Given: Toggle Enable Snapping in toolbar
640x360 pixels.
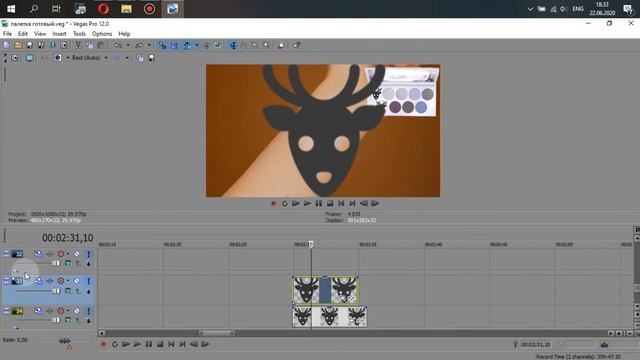Looking at the screenshot, I should (163, 45).
